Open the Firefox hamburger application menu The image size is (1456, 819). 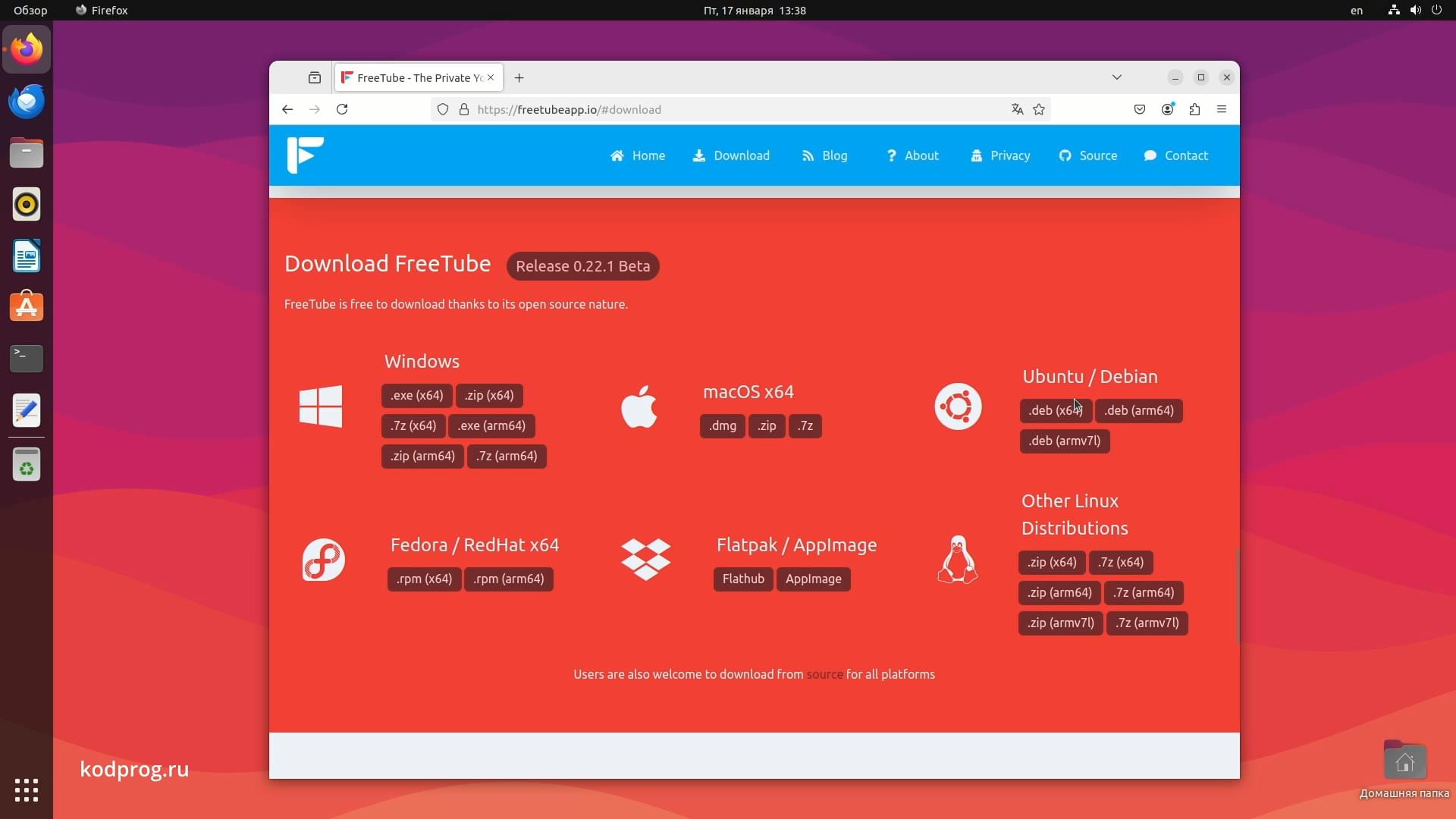tap(1222, 109)
